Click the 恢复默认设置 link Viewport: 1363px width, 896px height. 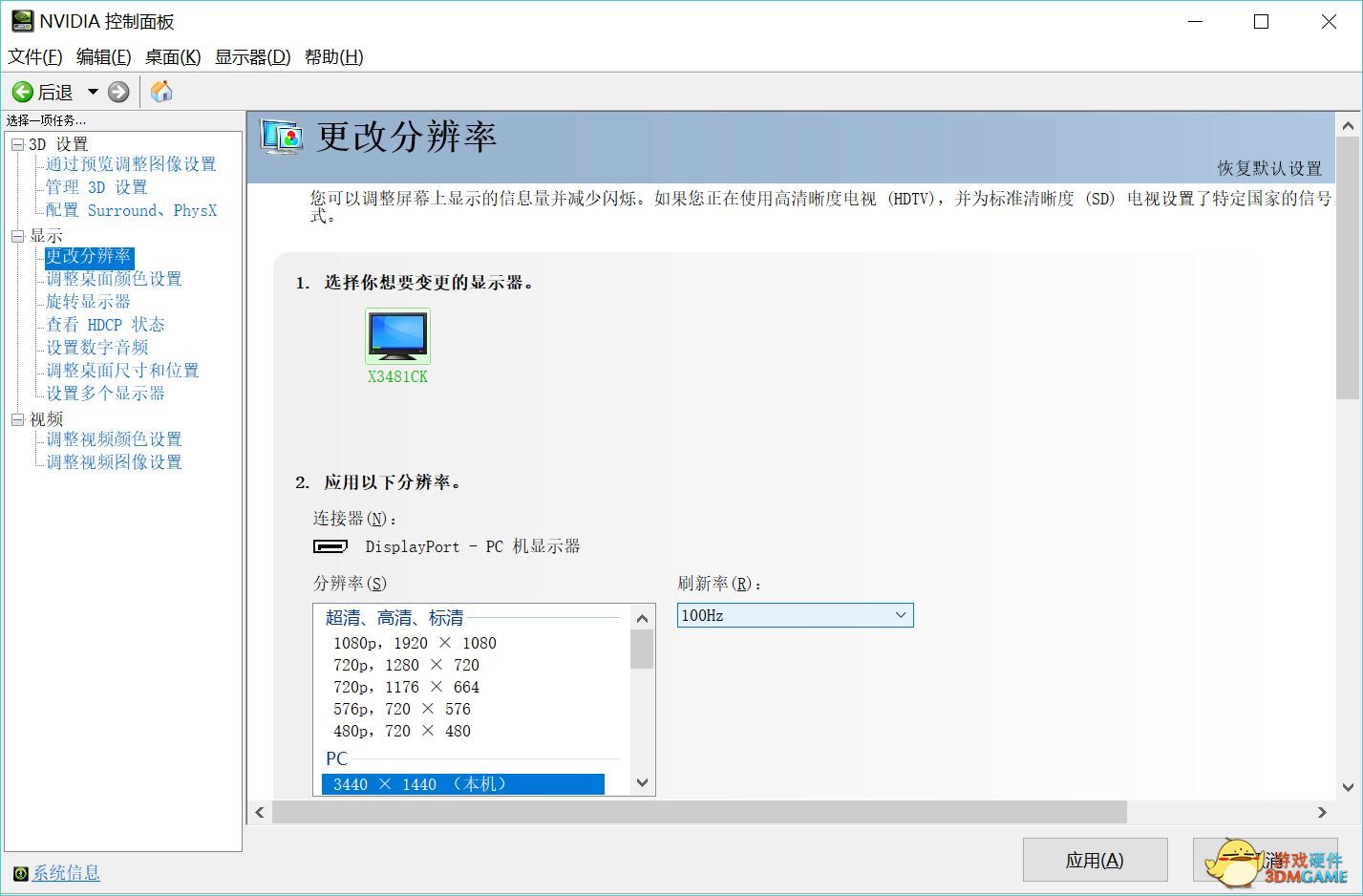(x=1269, y=169)
